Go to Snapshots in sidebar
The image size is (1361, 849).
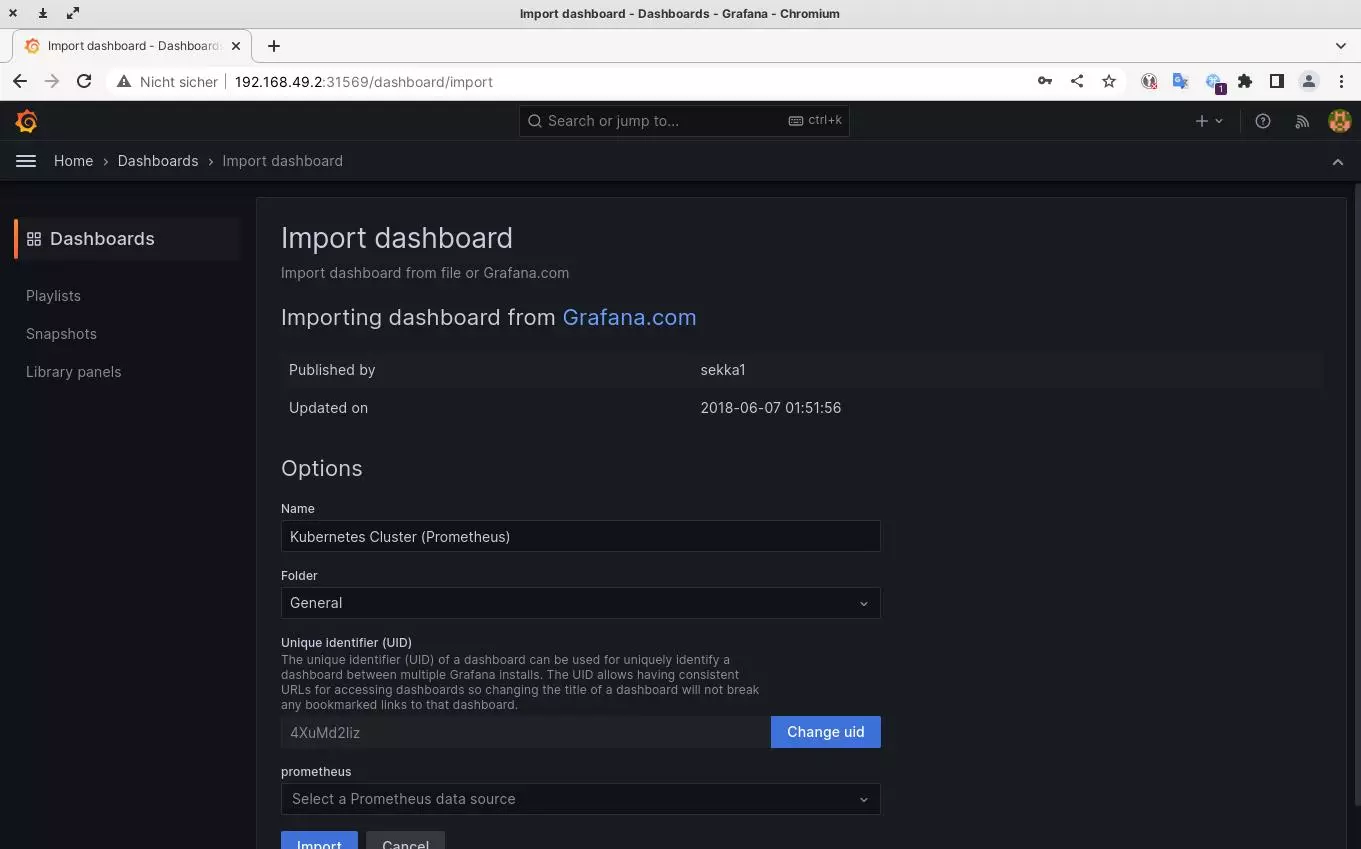(x=61, y=334)
